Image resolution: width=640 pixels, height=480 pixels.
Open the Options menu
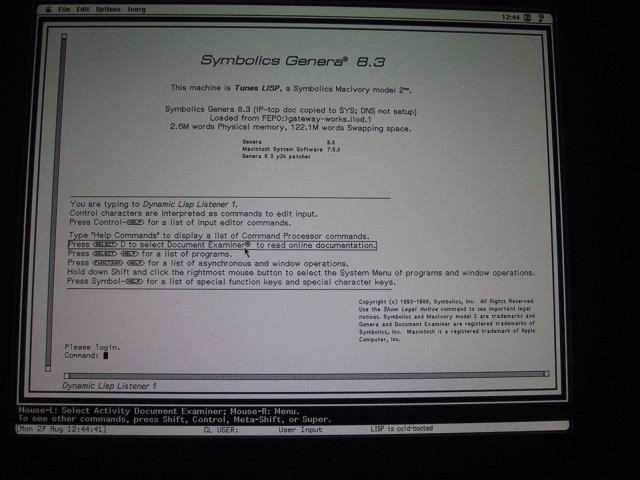[108, 9]
